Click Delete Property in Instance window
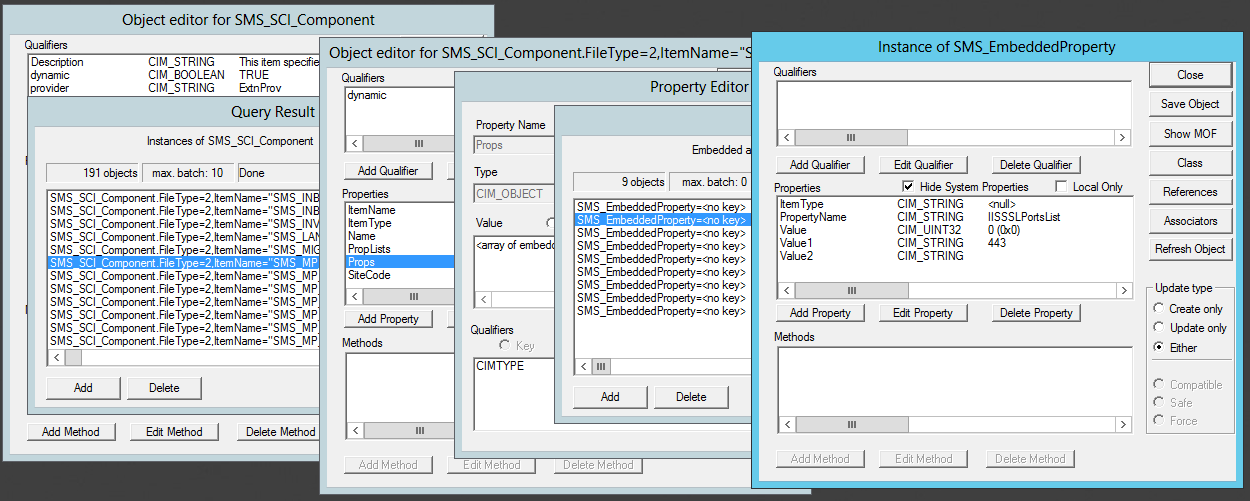This screenshot has width=1250, height=501. 1037,313
